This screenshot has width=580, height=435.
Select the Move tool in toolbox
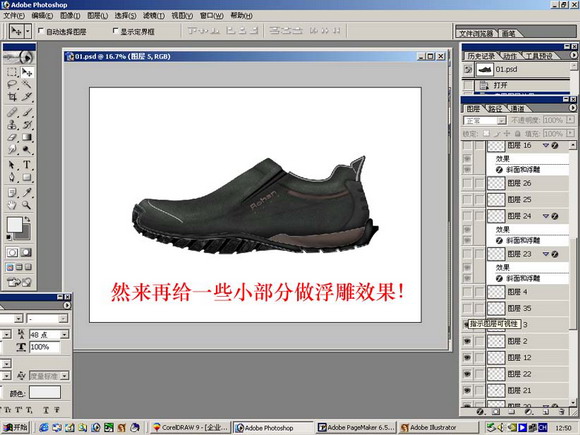click(x=27, y=72)
